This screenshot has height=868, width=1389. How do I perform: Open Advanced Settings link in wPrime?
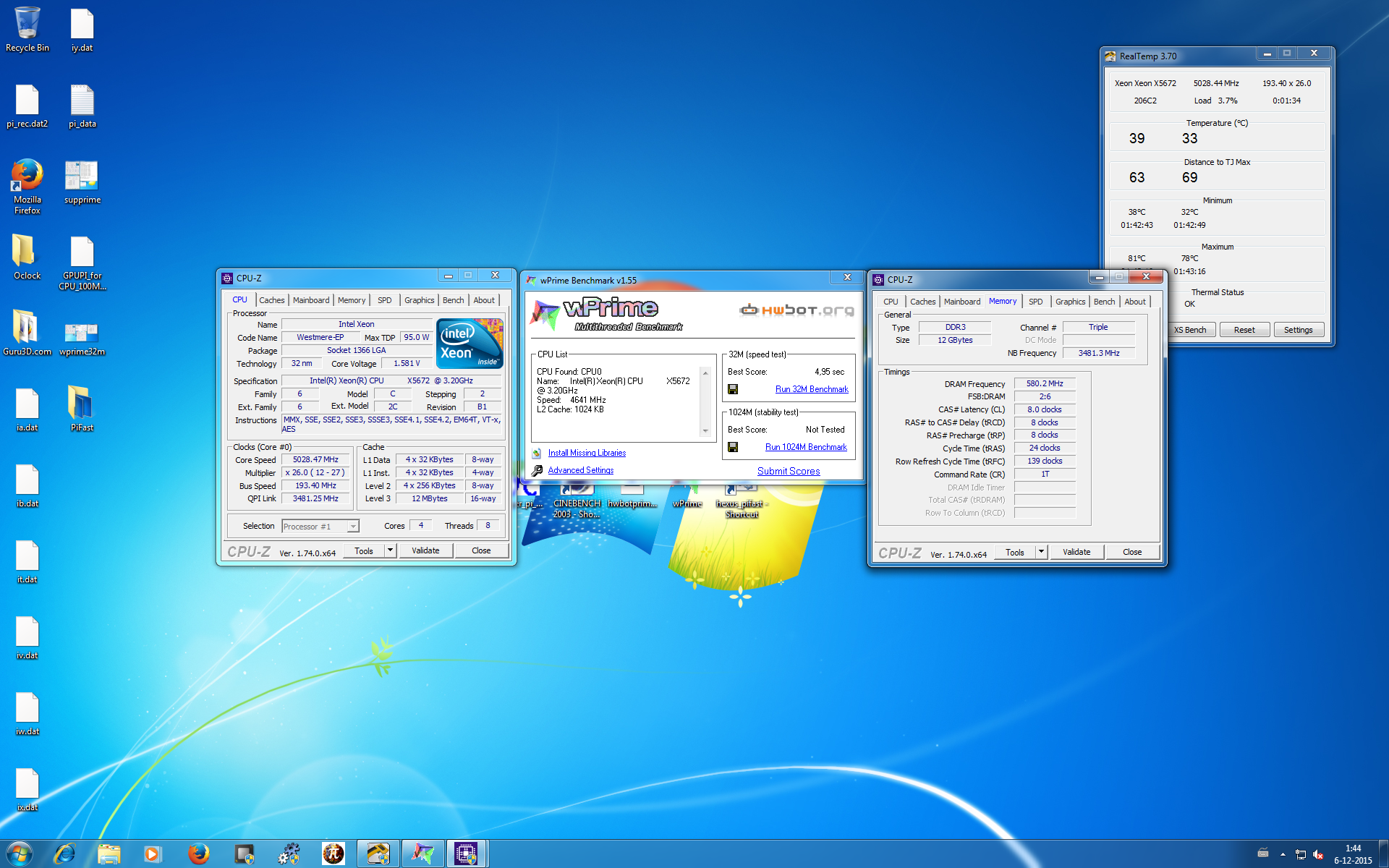click(580, 470)
